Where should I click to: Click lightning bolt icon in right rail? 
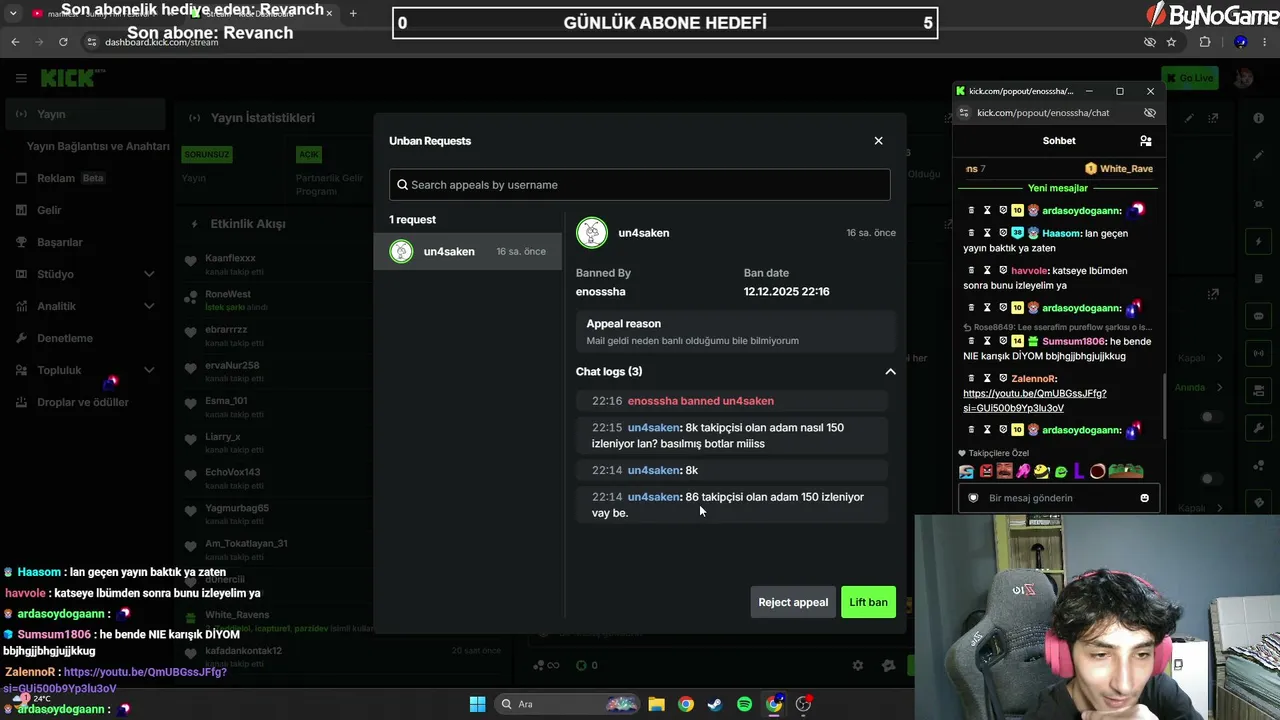[1258, 242]
